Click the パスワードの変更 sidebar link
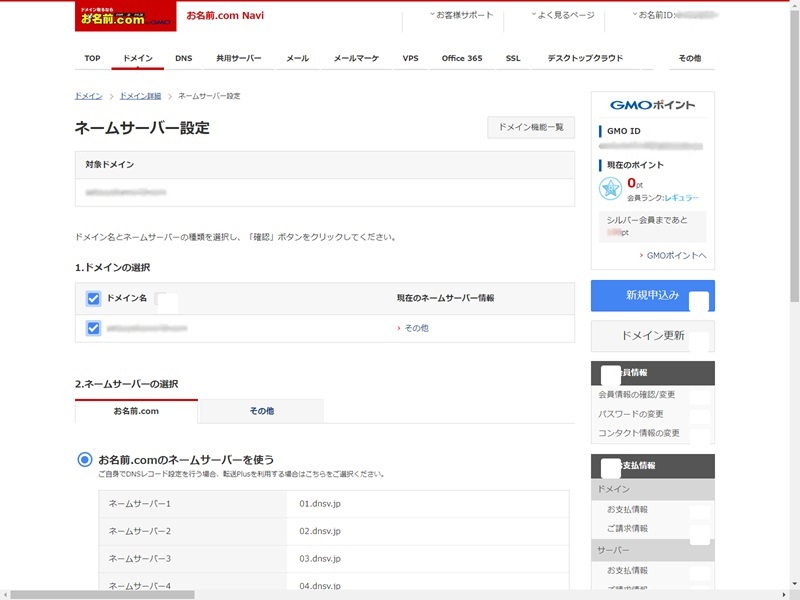 coord(631,414)
